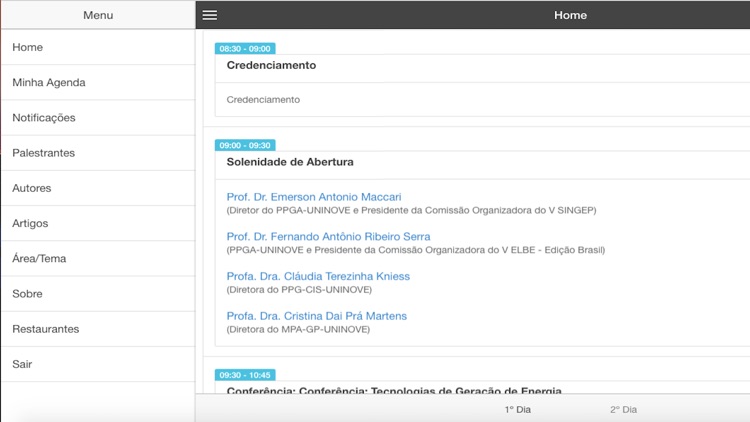Select the 08:30 - 09:00 time badge

(x=245, y=49)
